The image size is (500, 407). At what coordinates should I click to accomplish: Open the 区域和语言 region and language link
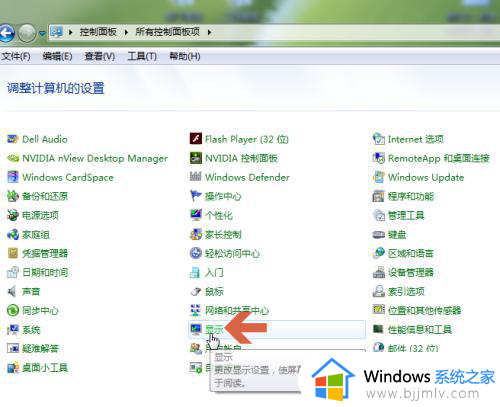pyautogui.click(x=410, y=253)
